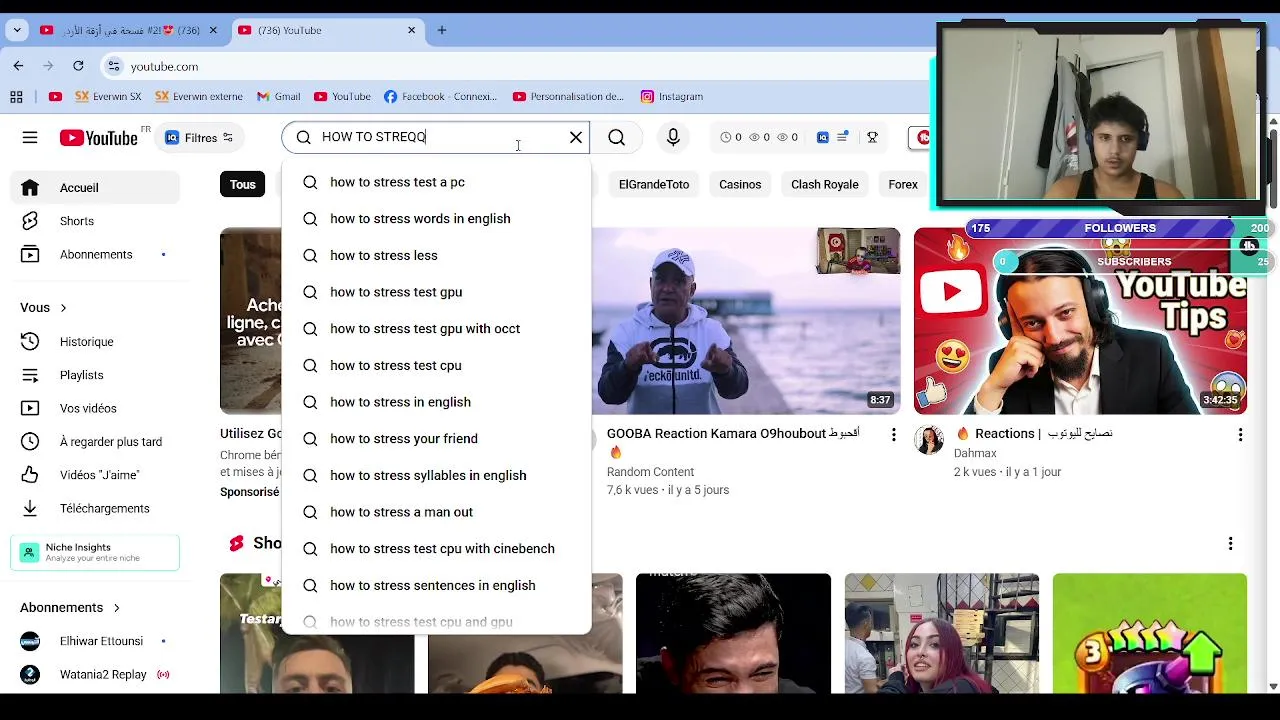The width and height of the screenshot is (1280, 720).
Task: Open the site info icon beside the URL
Action: 115,66
